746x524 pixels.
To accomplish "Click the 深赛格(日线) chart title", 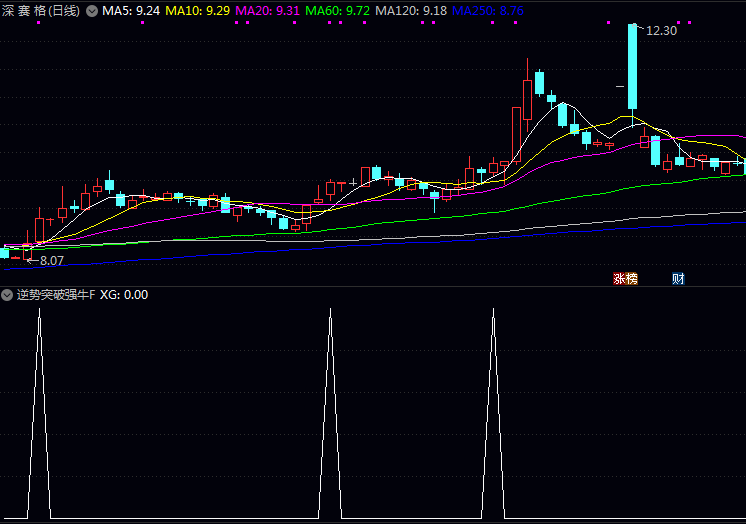I will pyautogui.click(x=42, y=11).
